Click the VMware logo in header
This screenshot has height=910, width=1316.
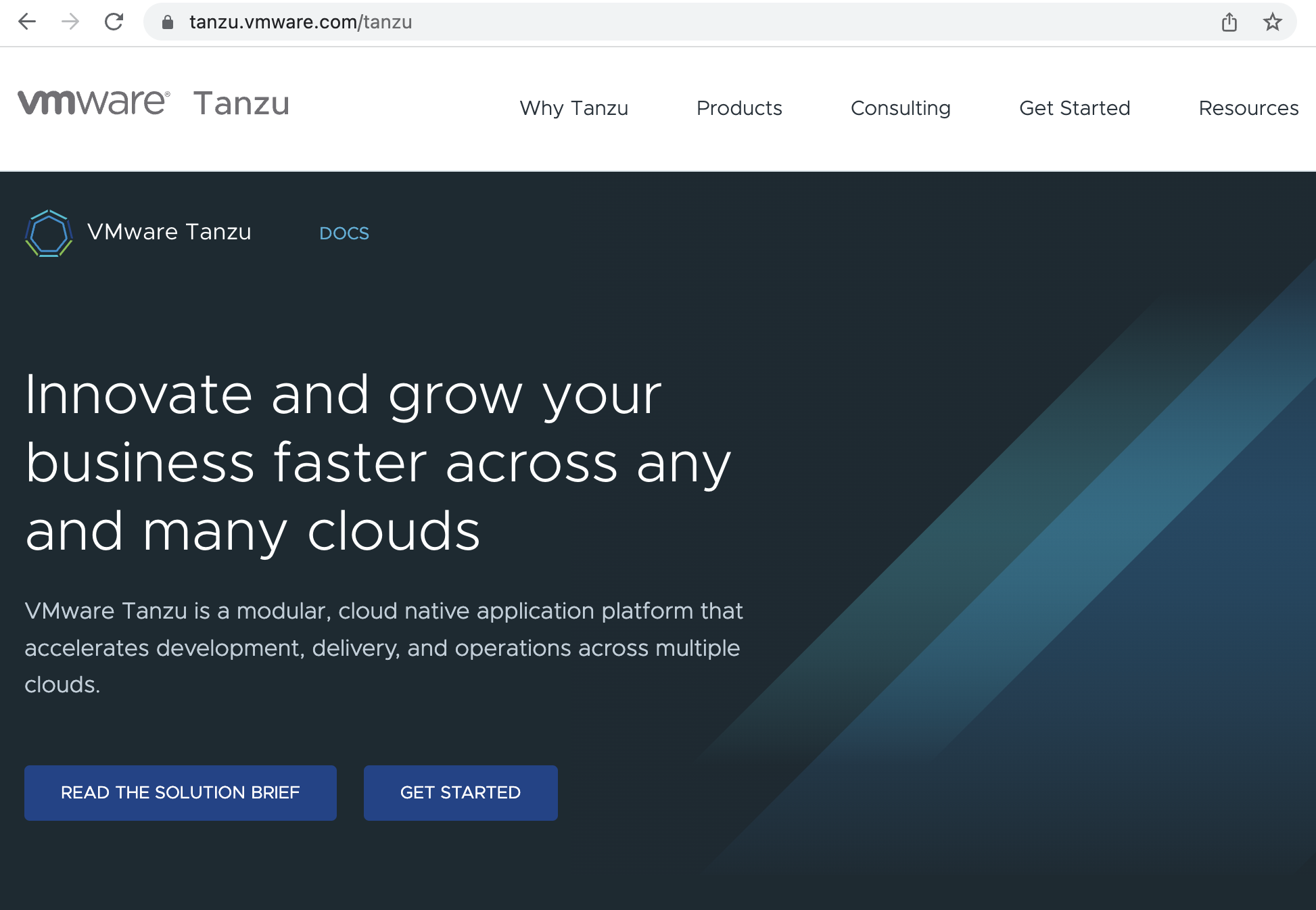click(93, 103)
